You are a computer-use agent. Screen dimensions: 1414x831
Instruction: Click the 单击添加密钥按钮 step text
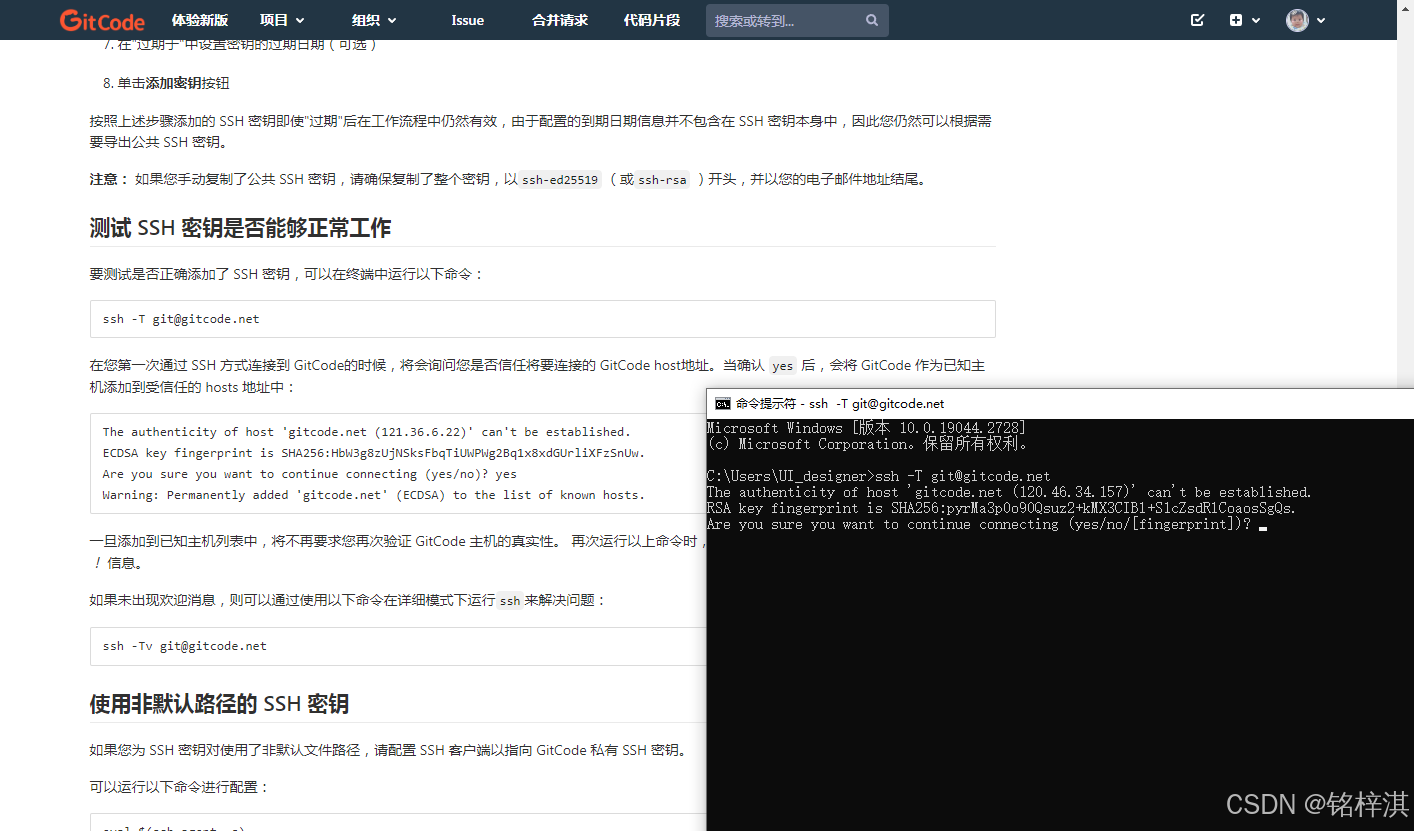(x=173, y=83)
